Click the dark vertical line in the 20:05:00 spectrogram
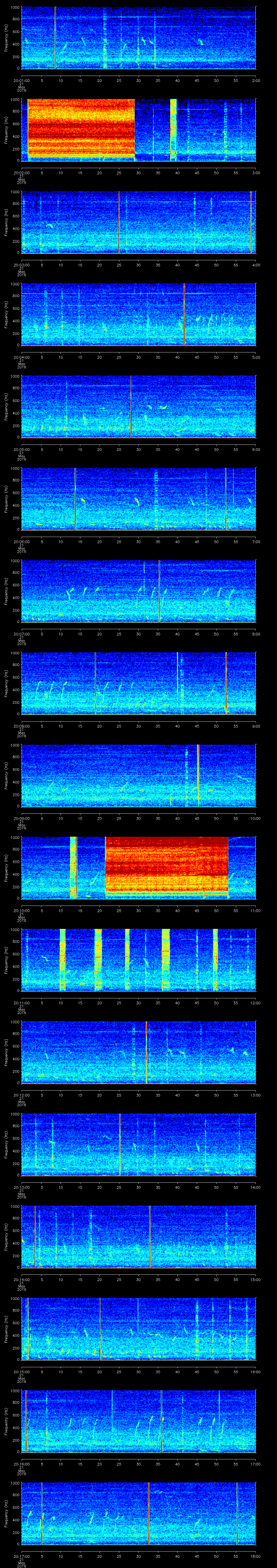This screenshot has height=1568, width=277. (x=130, y=407)
